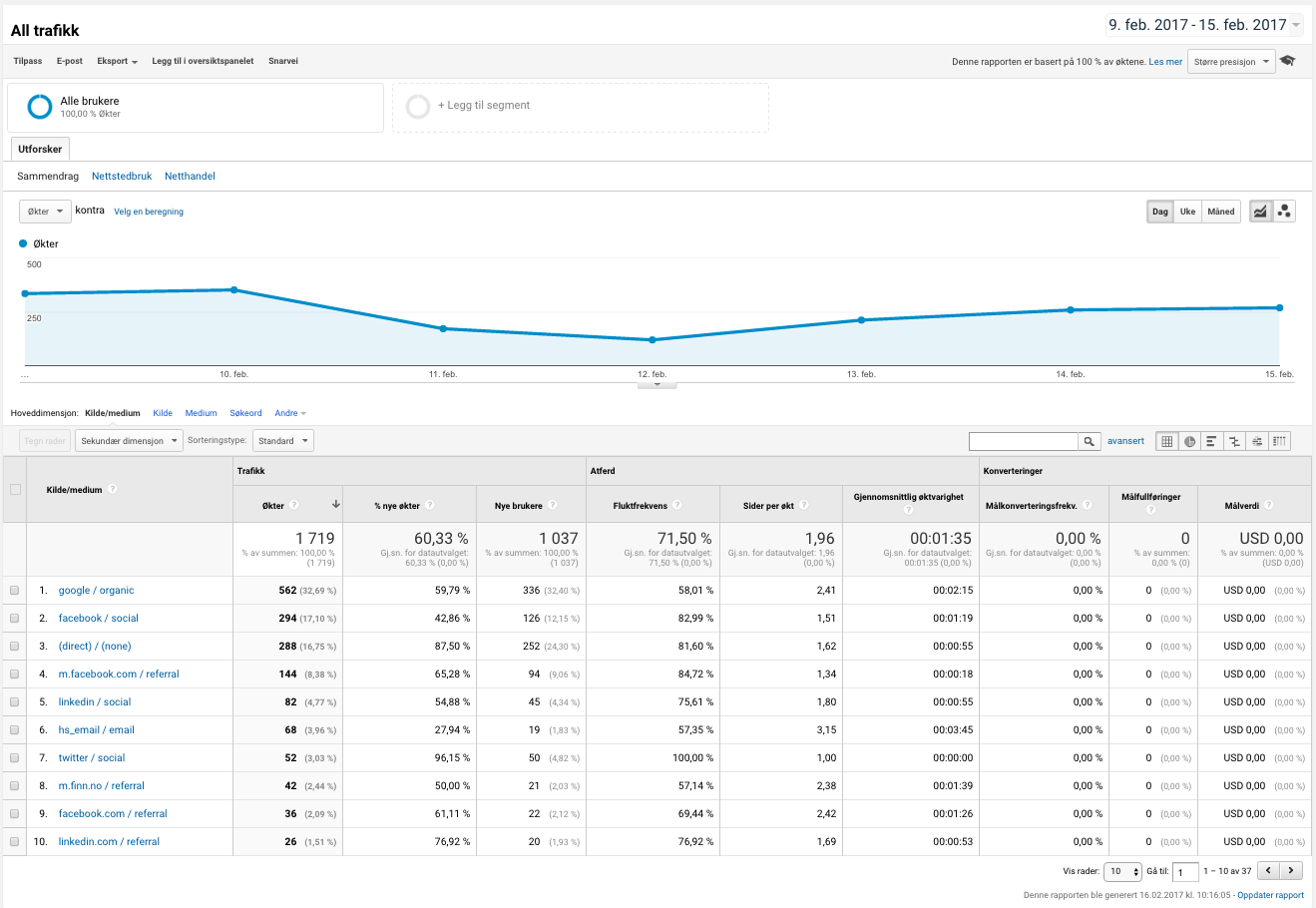Image resolution: width=1316 pixels, height=908 pixels.
Task: Check the twitter / social row checkbox
Action: coord(15,758)
